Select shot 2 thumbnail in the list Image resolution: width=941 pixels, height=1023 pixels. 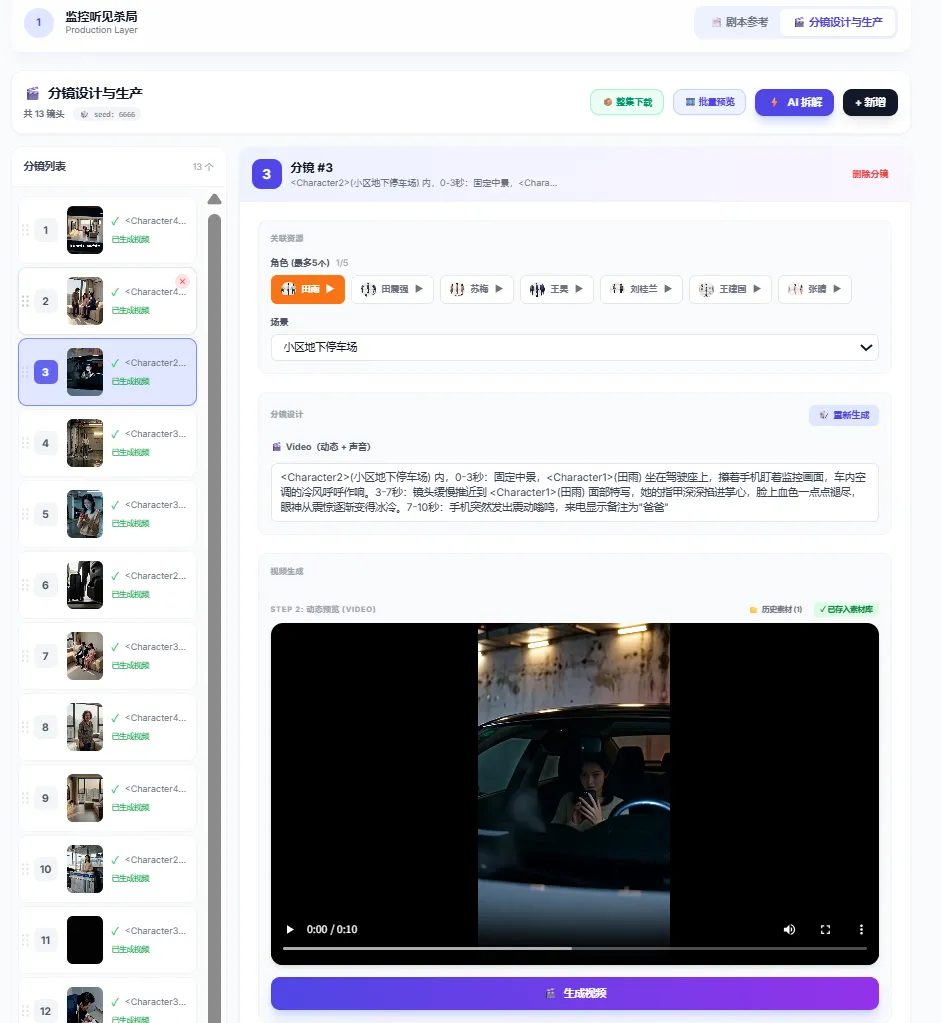(x=85, y=301)
